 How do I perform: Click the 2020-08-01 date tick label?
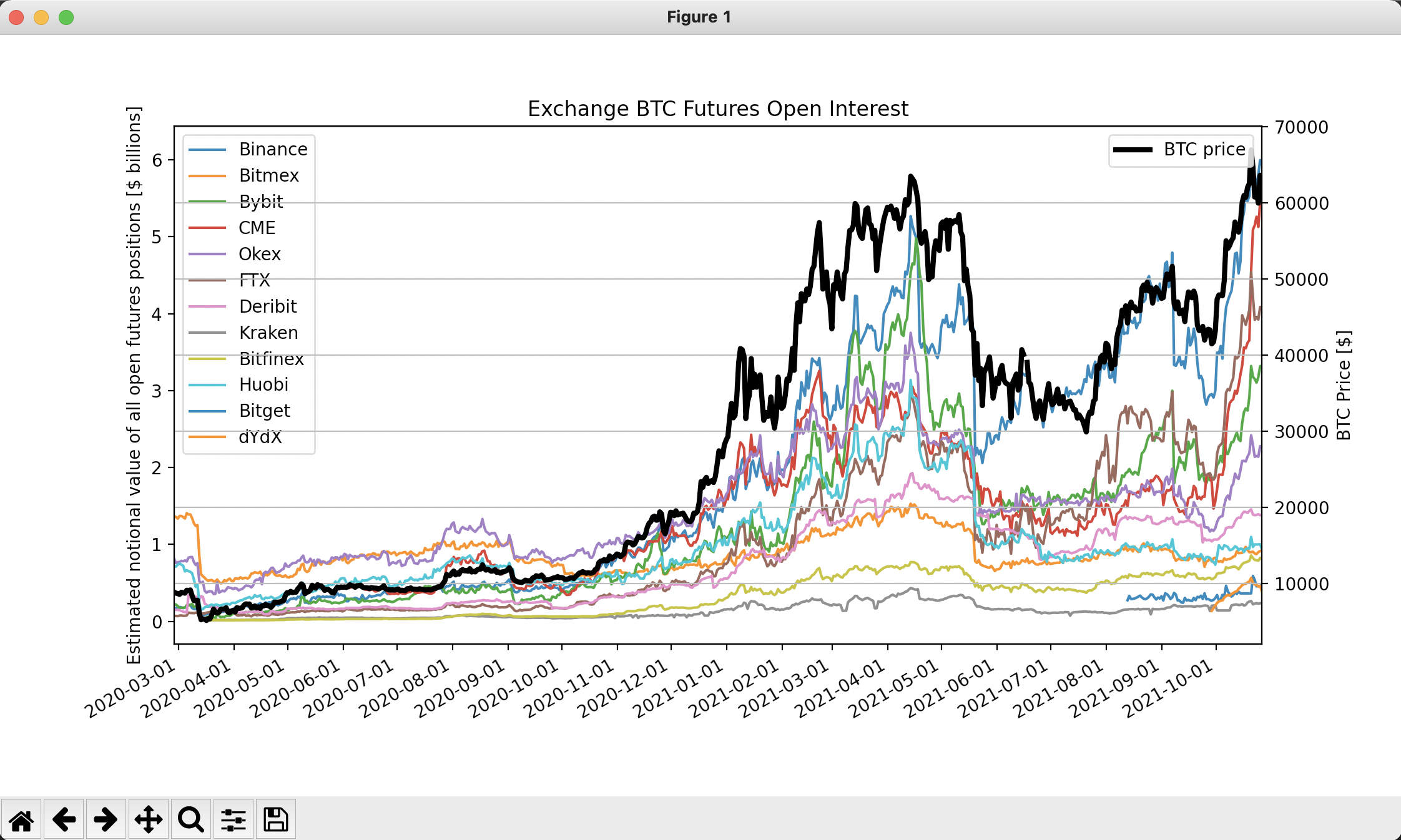point(405,689)
